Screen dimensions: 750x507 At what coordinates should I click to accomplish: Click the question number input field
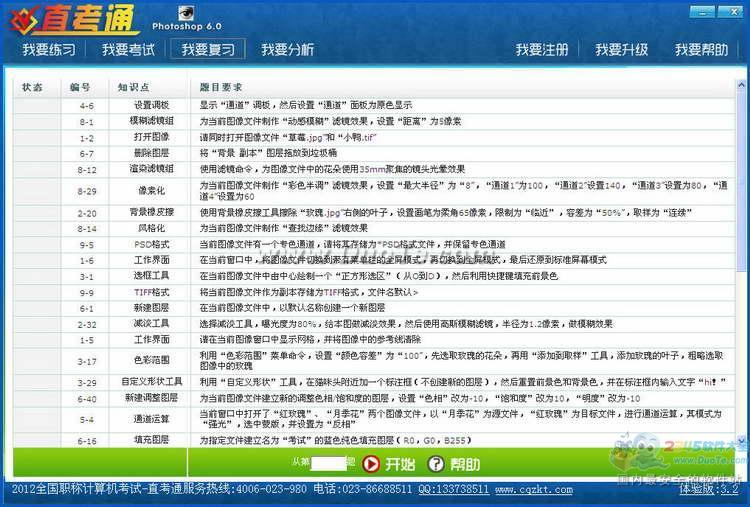(x=328, y=463)
